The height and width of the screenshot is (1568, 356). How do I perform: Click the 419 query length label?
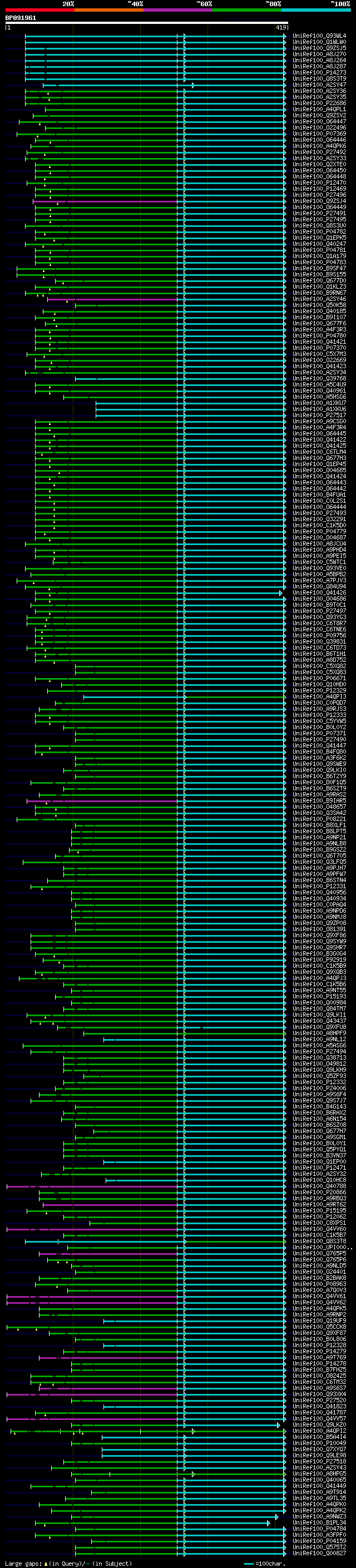coord(281,27)
